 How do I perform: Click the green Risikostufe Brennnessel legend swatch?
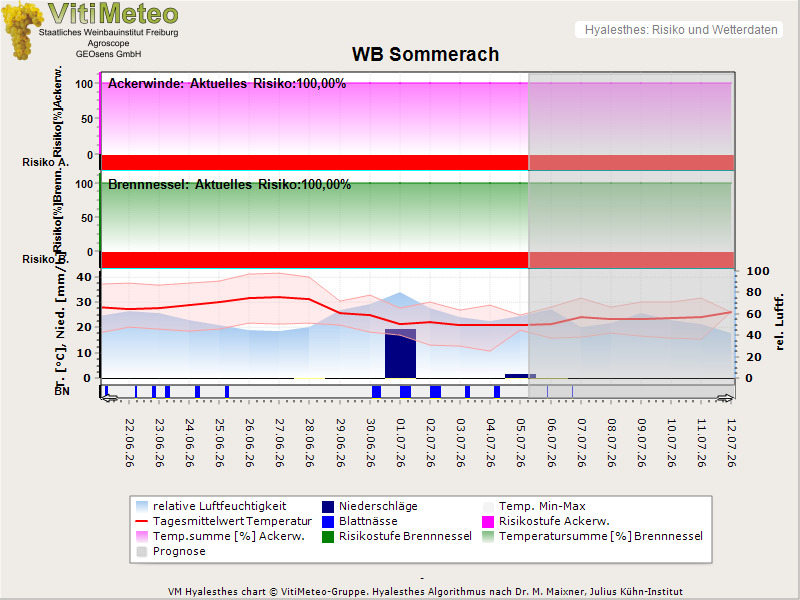[x=328, y=536]
